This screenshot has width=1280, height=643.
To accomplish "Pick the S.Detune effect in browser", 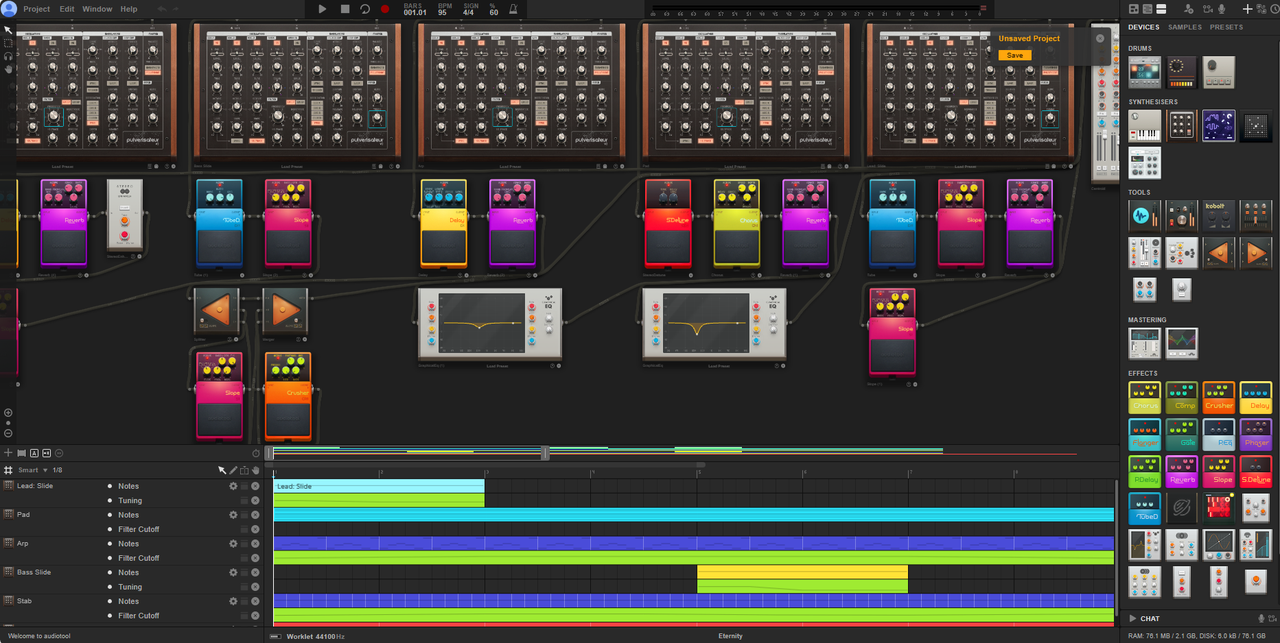I will 1256,471.
